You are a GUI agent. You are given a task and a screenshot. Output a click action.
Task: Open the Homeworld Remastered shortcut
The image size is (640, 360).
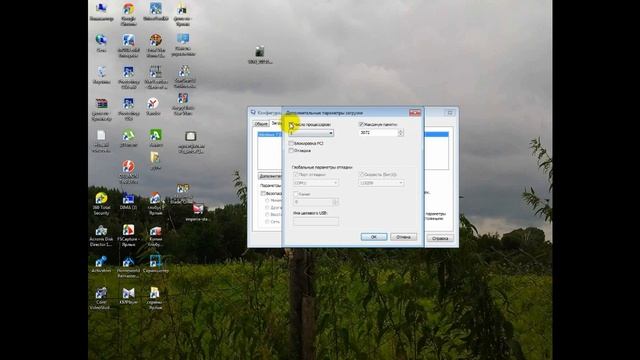pos(128,267)
